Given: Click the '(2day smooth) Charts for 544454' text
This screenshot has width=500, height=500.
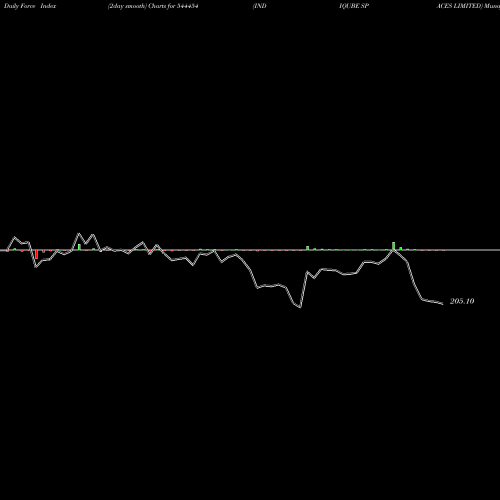Looking at the screenshot, I should 153,6.
